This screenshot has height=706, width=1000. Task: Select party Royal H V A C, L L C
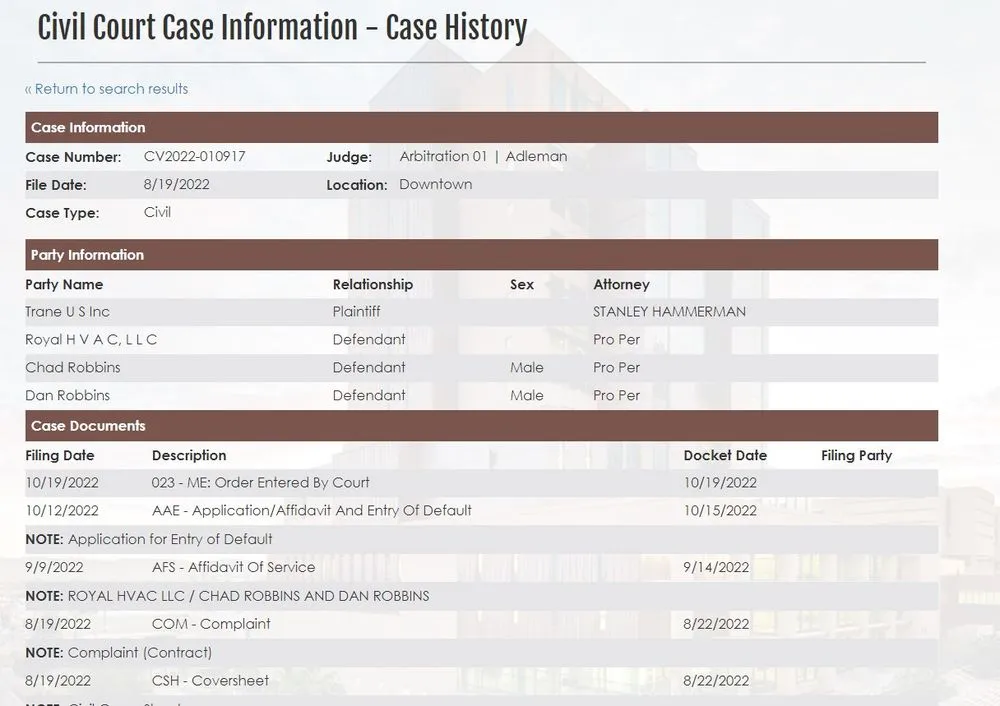(91, 340)
